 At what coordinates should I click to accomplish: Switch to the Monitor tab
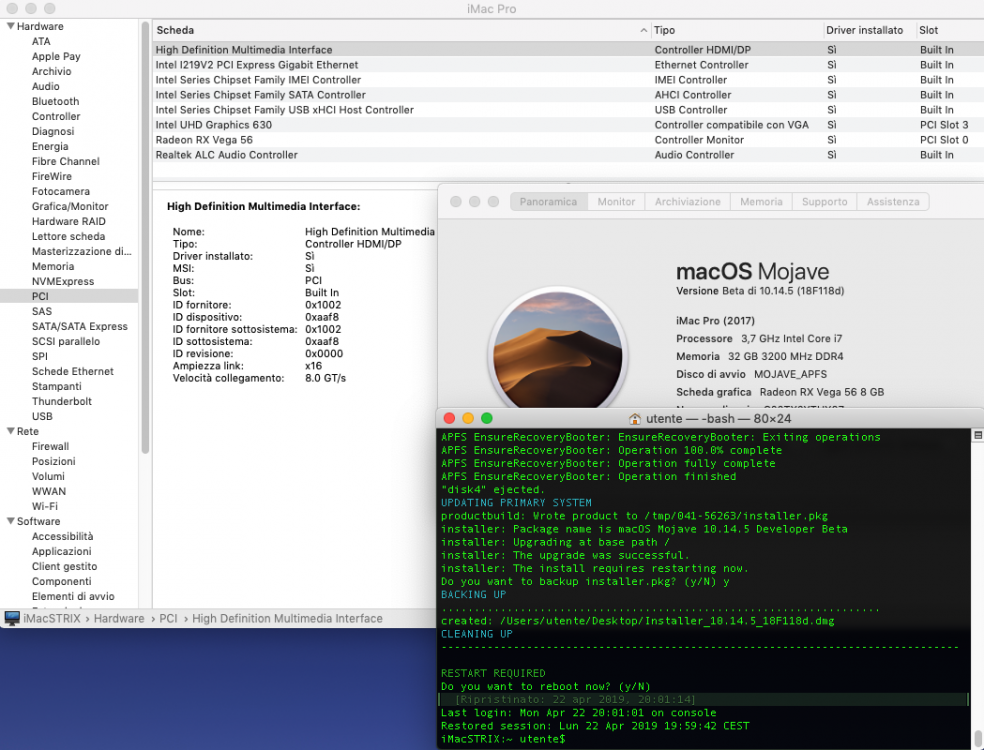click(616, 201)
